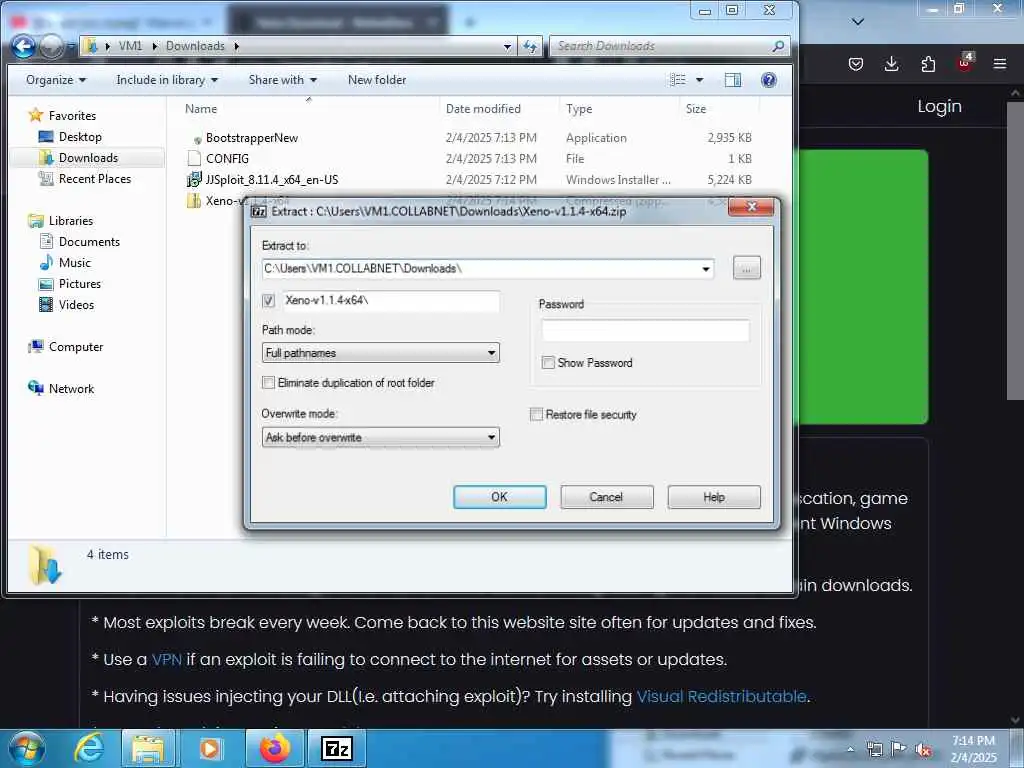
Task: Open the Visual Redistributable link
Action: coord(721,697)
